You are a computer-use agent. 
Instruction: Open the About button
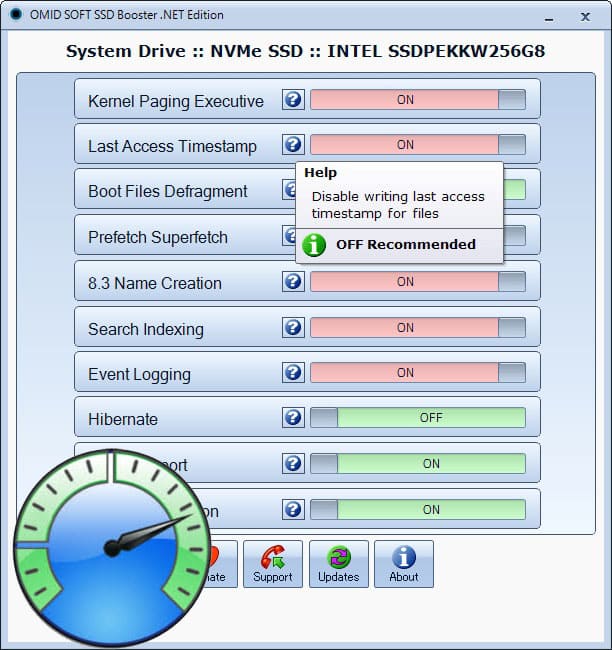404,564
